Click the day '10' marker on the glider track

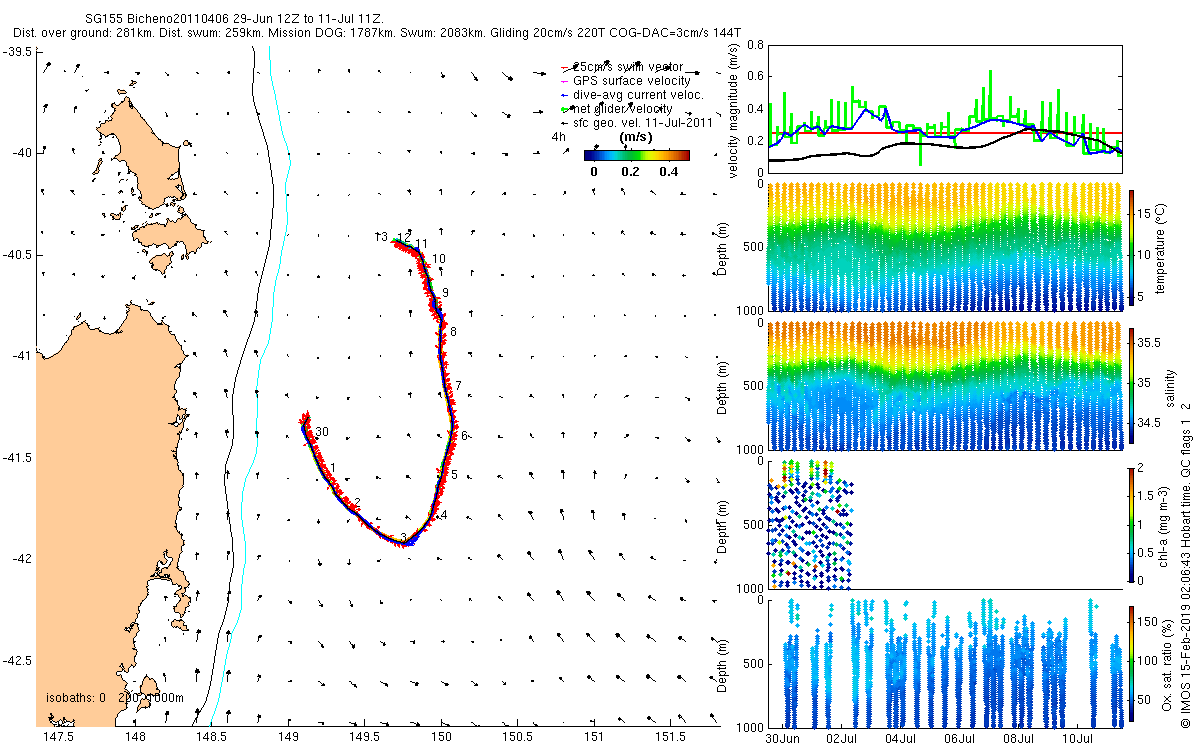(439, 259)
